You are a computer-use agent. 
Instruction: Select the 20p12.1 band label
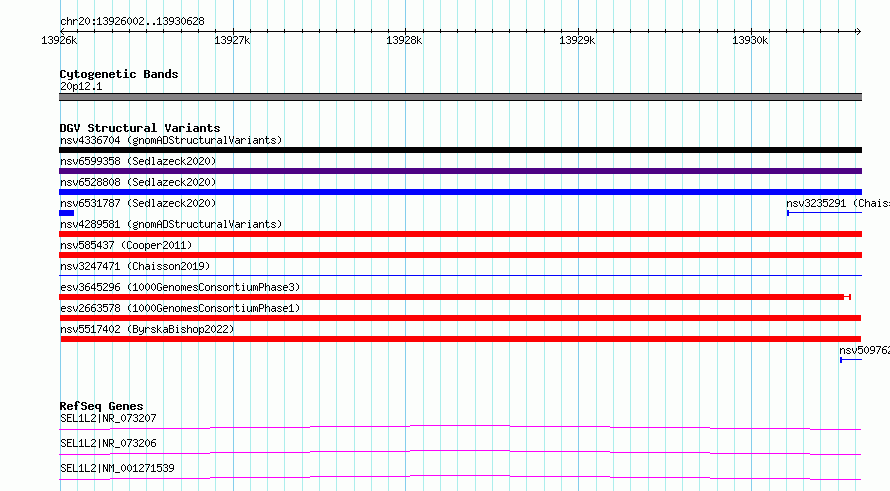click(81, 86)
